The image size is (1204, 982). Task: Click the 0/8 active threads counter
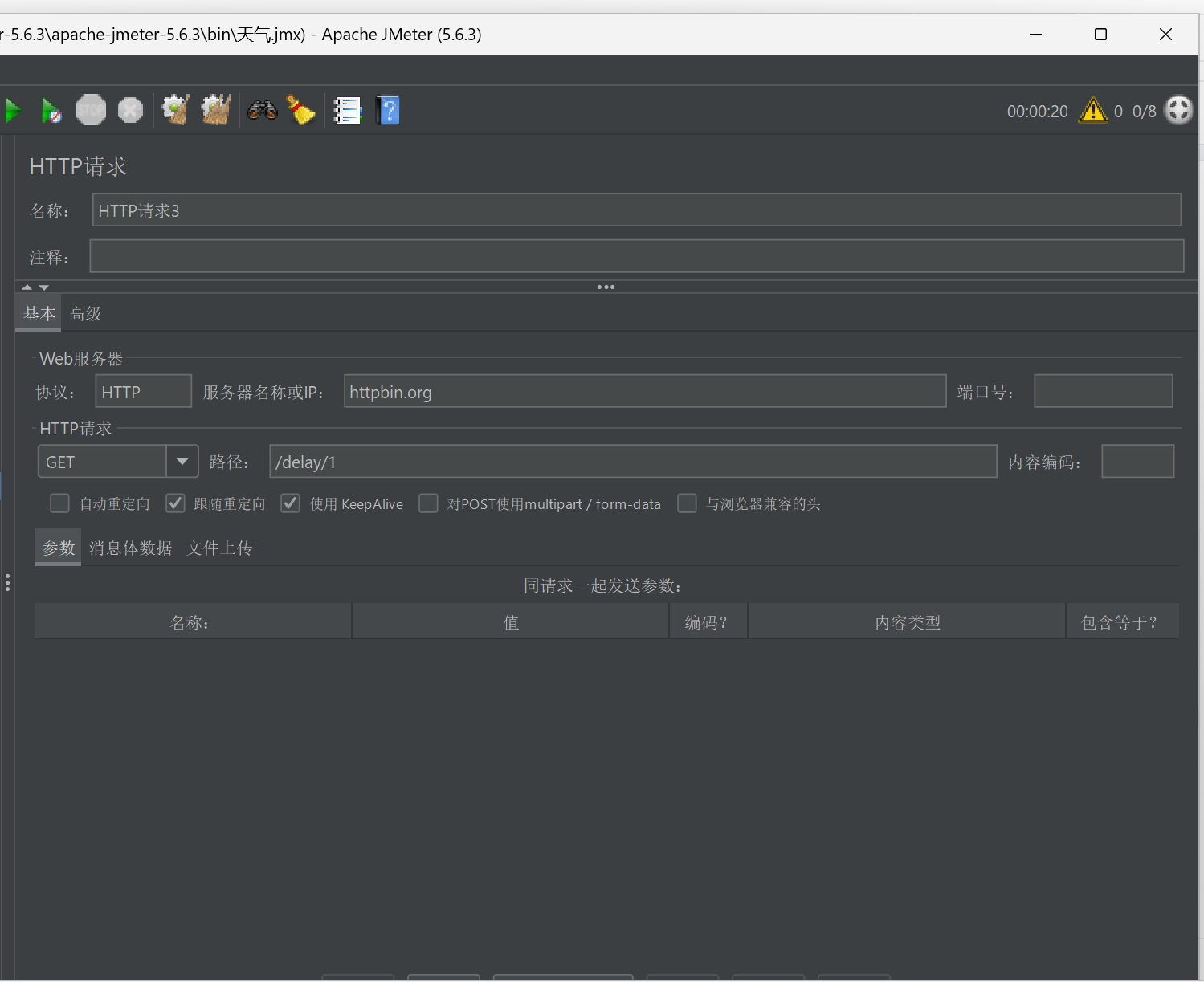pos(1145,112)
